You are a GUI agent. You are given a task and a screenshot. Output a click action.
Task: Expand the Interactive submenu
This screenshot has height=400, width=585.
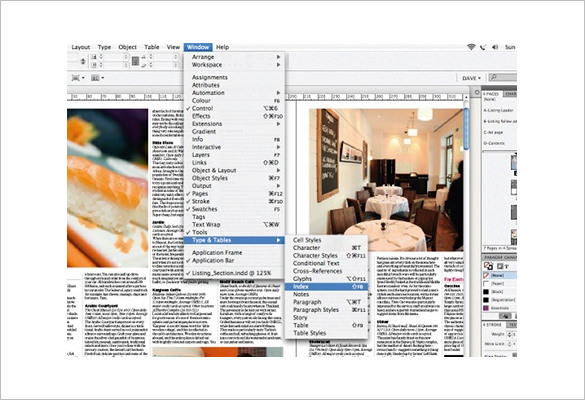pos(234,147)
